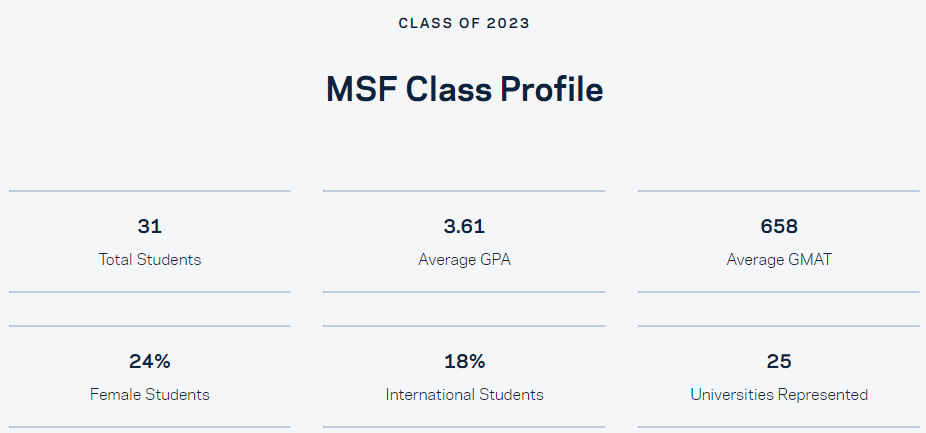
Task: Select the Female Students label
Action: click(149, 394)
